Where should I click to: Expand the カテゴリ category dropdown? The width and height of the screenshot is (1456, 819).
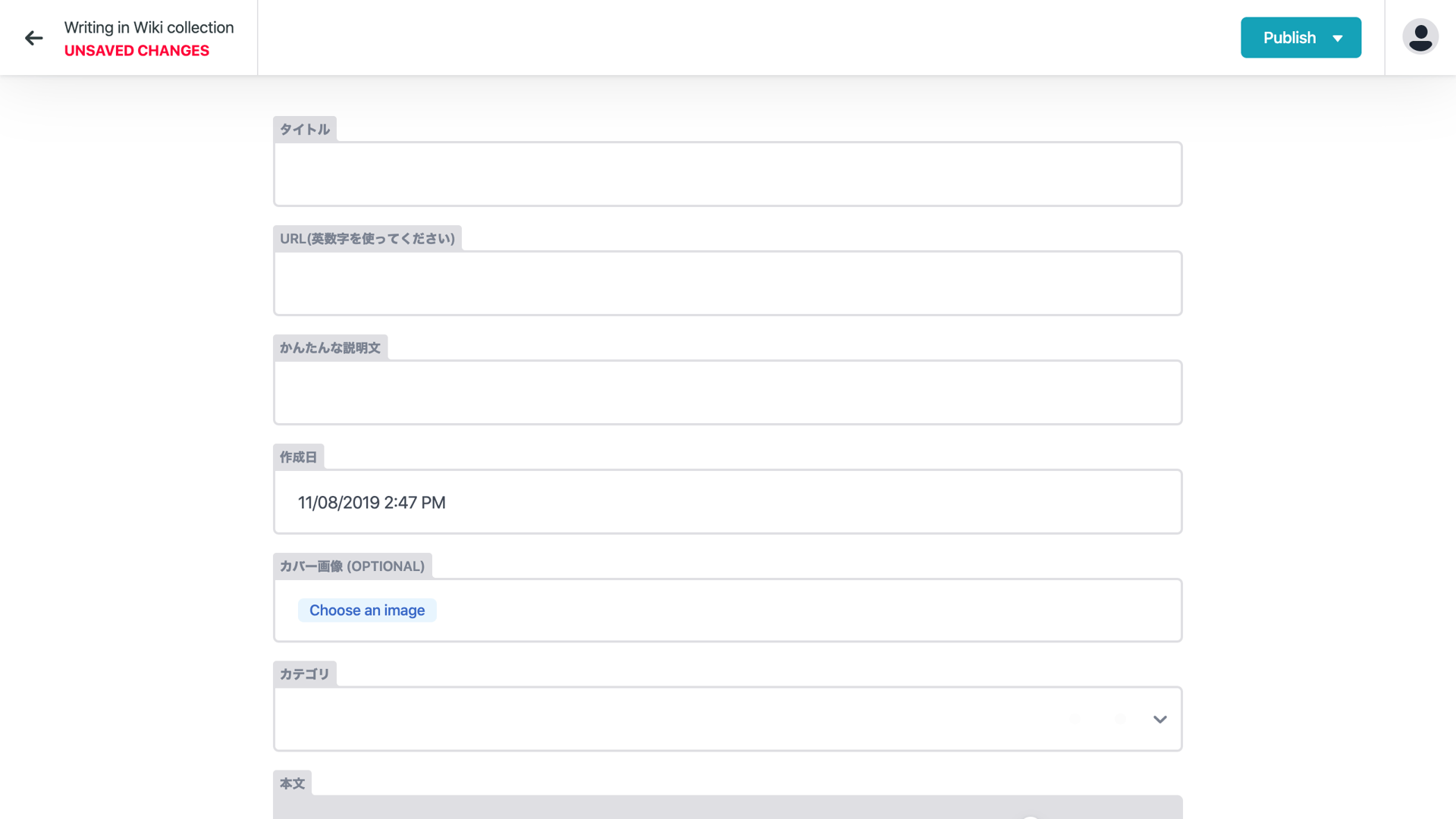click(1159, 719)
